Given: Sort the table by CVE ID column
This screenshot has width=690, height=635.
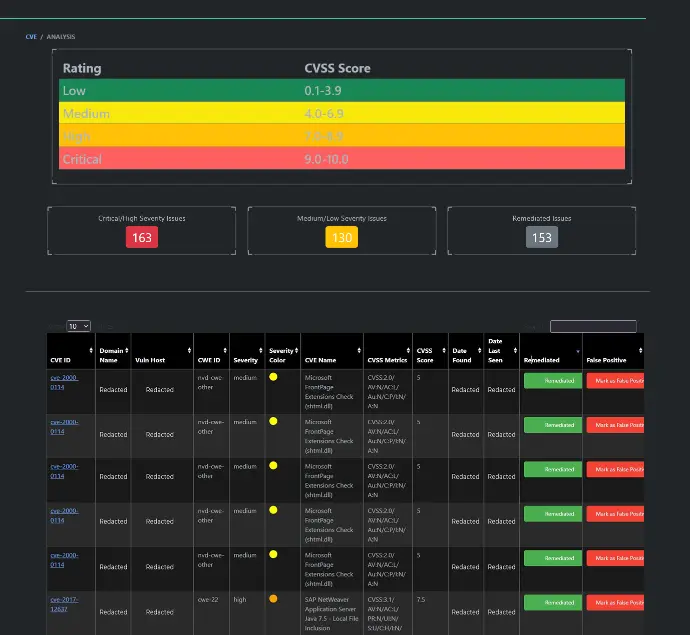Looking at the screenshot, I should tap(70, 351).
